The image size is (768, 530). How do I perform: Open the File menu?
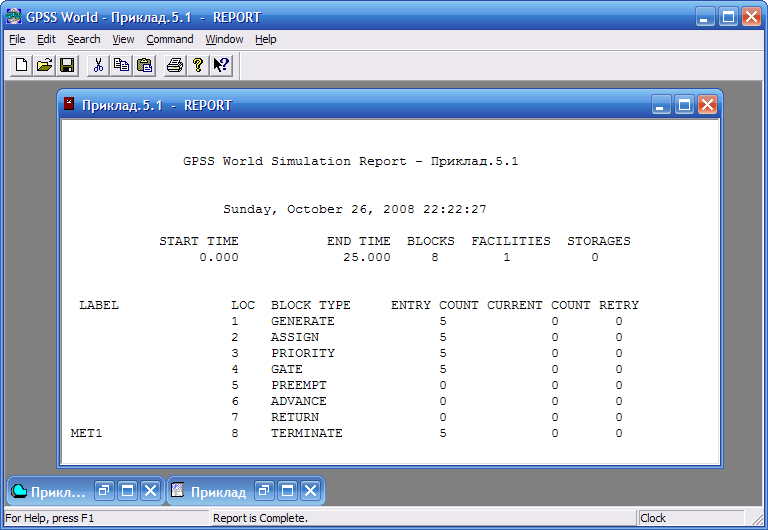pos(17,39)
